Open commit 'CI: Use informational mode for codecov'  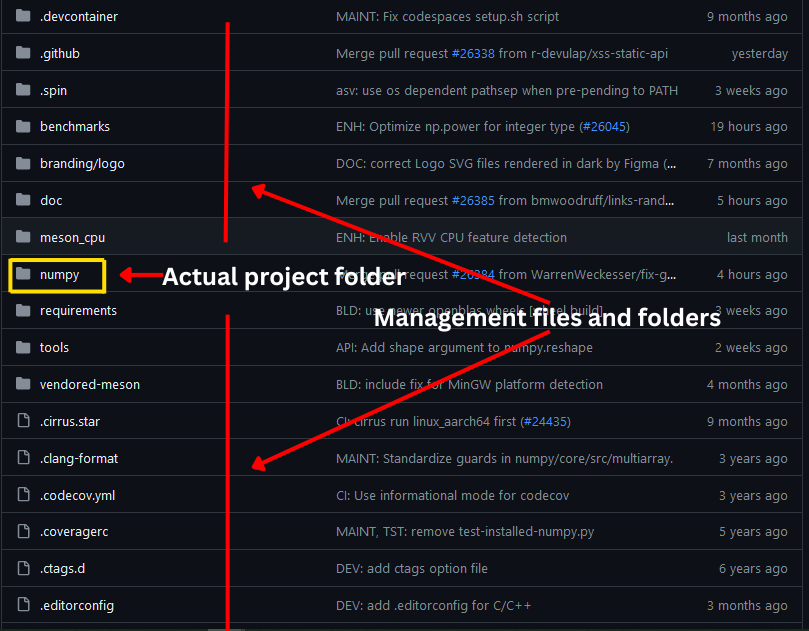(x=452, y=496)
